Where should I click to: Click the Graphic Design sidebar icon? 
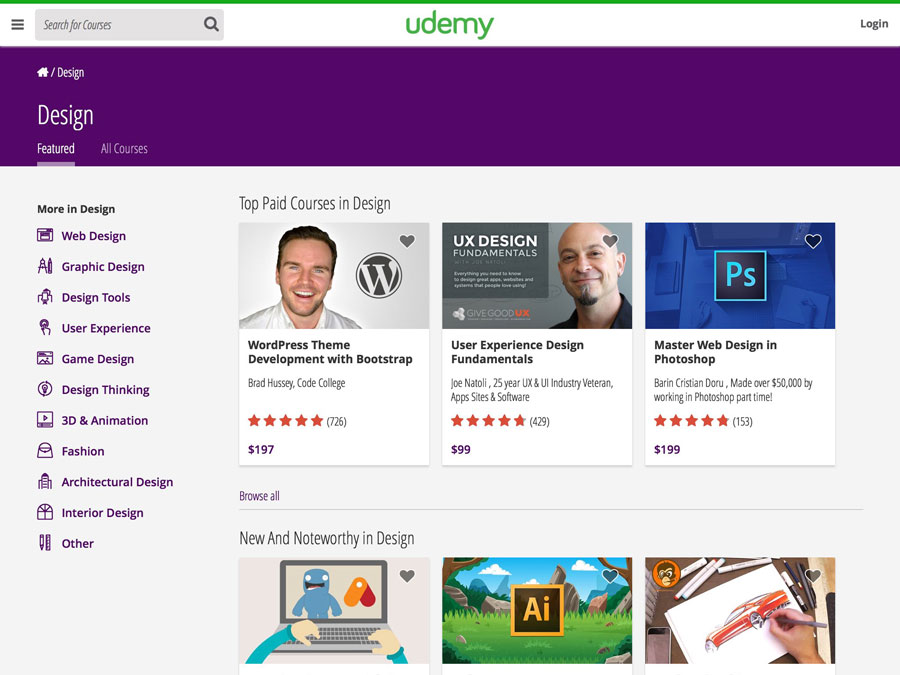[45, 266]
